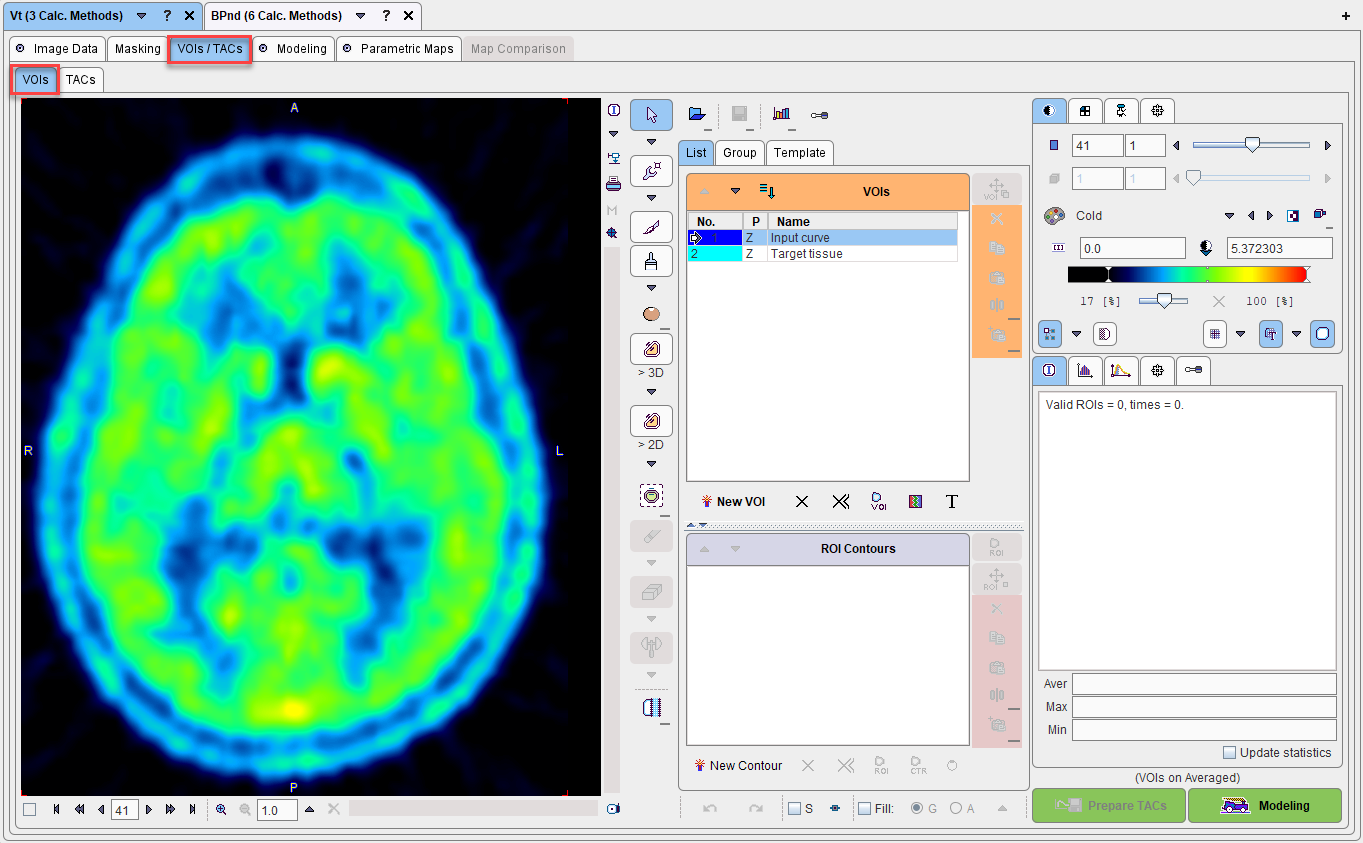This screenshot has width=1363, height=843.
Task: Select the A fill radio option
Action: [956, 809]
